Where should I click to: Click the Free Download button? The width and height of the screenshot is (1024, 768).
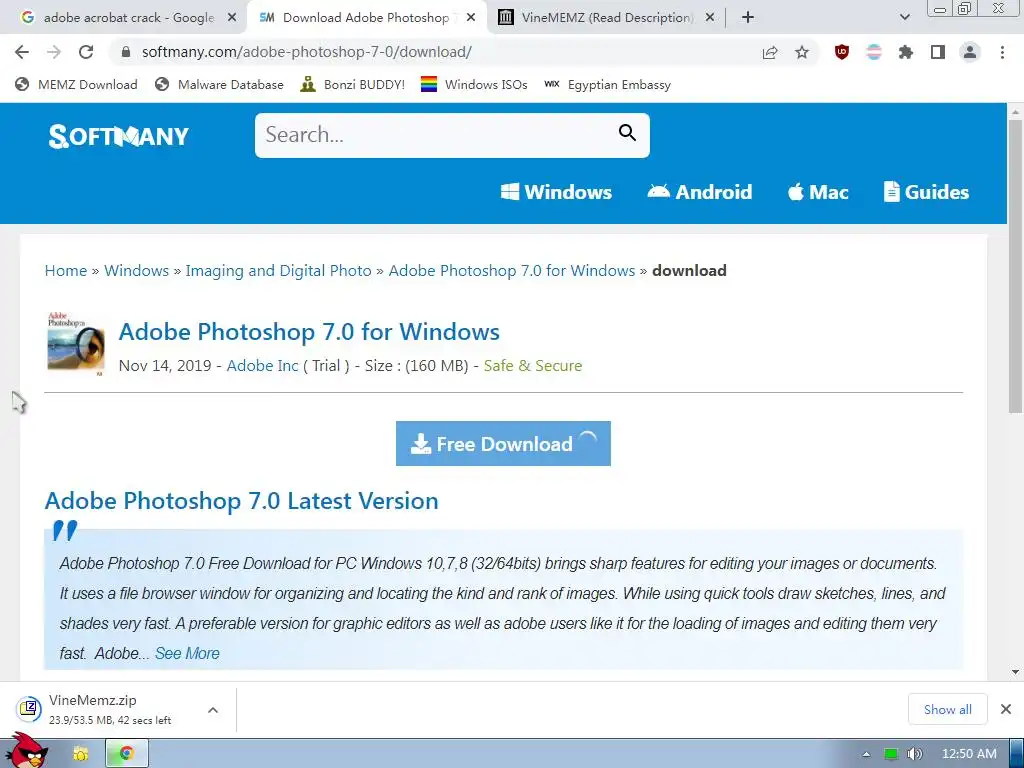tap(503, 443)
